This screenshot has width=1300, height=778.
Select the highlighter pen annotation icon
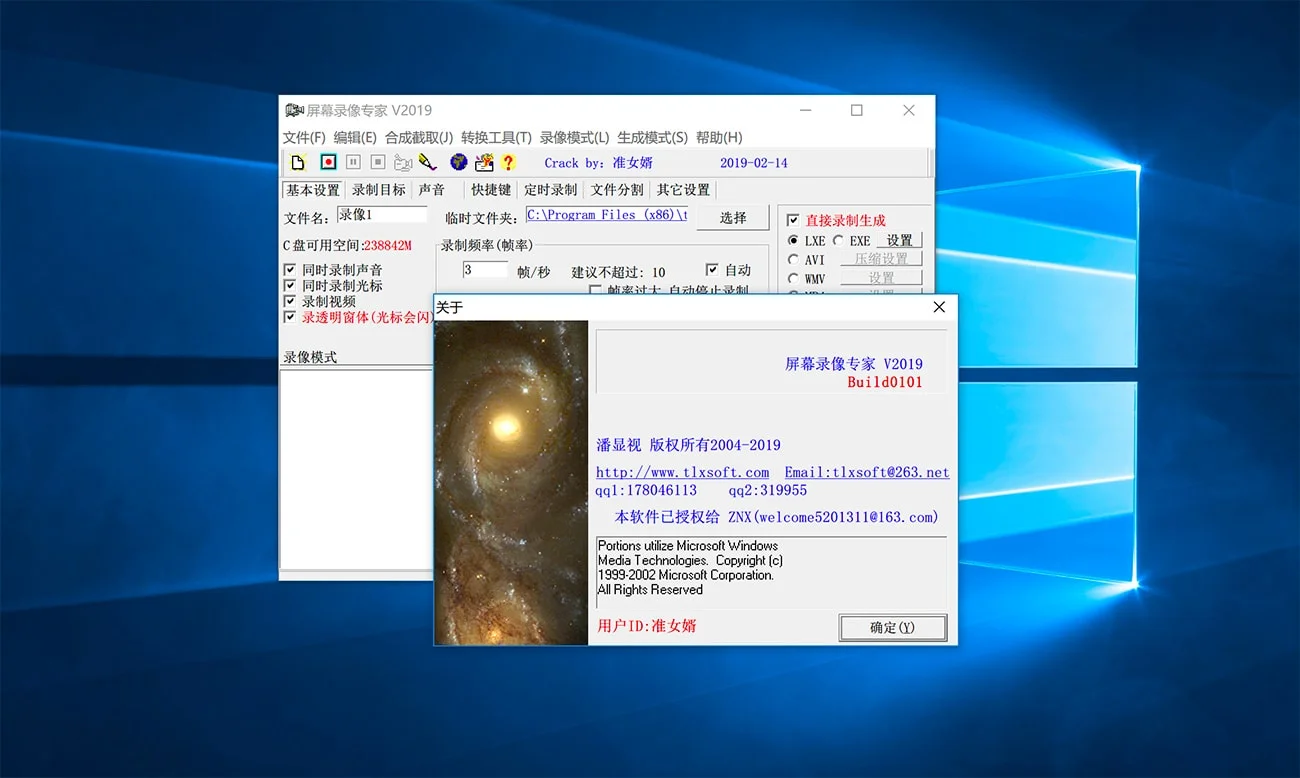click(x=428, y=162)
